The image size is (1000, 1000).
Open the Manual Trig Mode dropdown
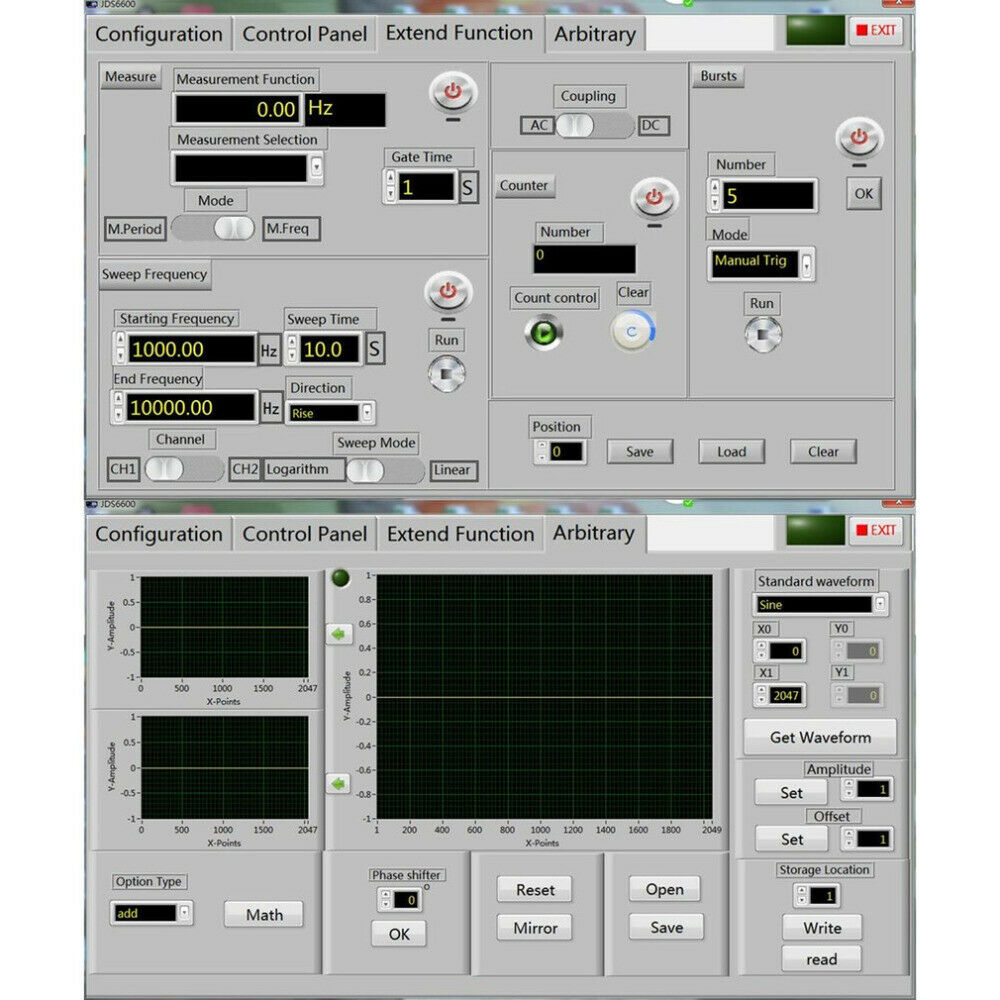807,264
